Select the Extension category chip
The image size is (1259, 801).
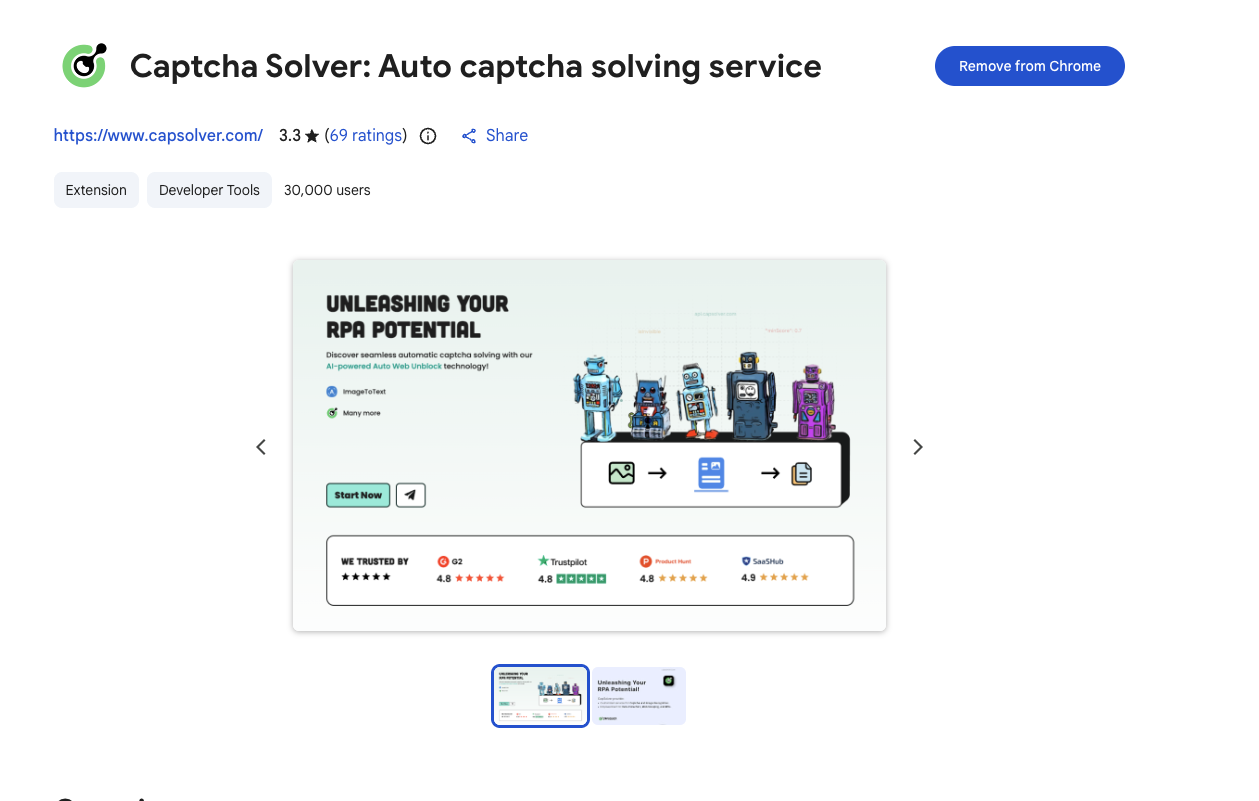(96, 190)
